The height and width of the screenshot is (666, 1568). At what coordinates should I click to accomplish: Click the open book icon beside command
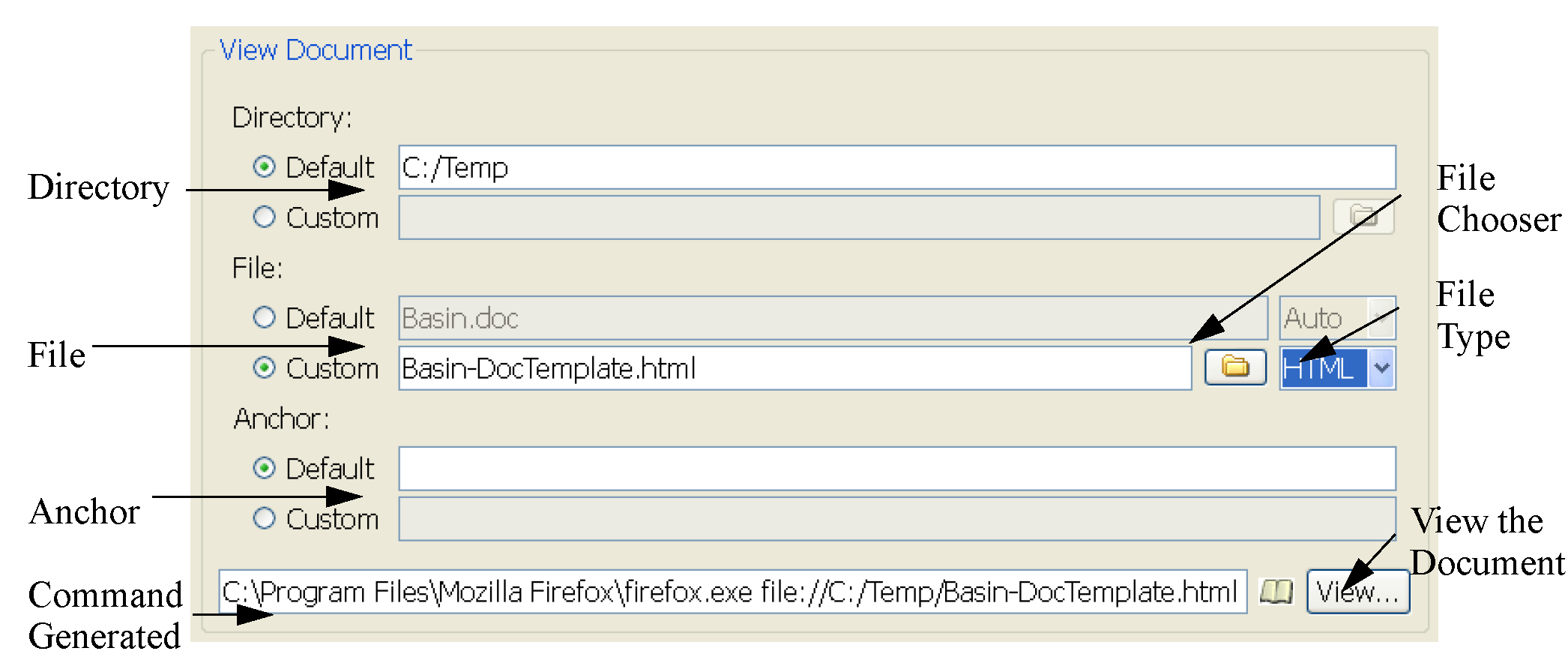click(x=1276, y=592)
